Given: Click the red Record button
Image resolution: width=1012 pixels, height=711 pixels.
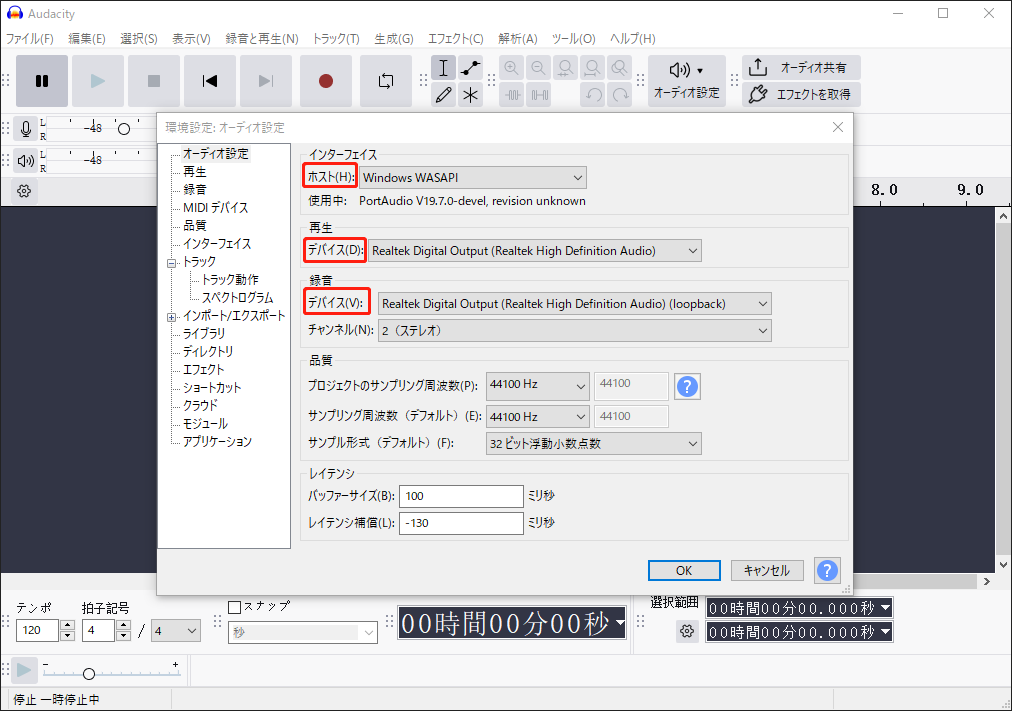Looking at the screenshot, I should [x=326, y=82].
